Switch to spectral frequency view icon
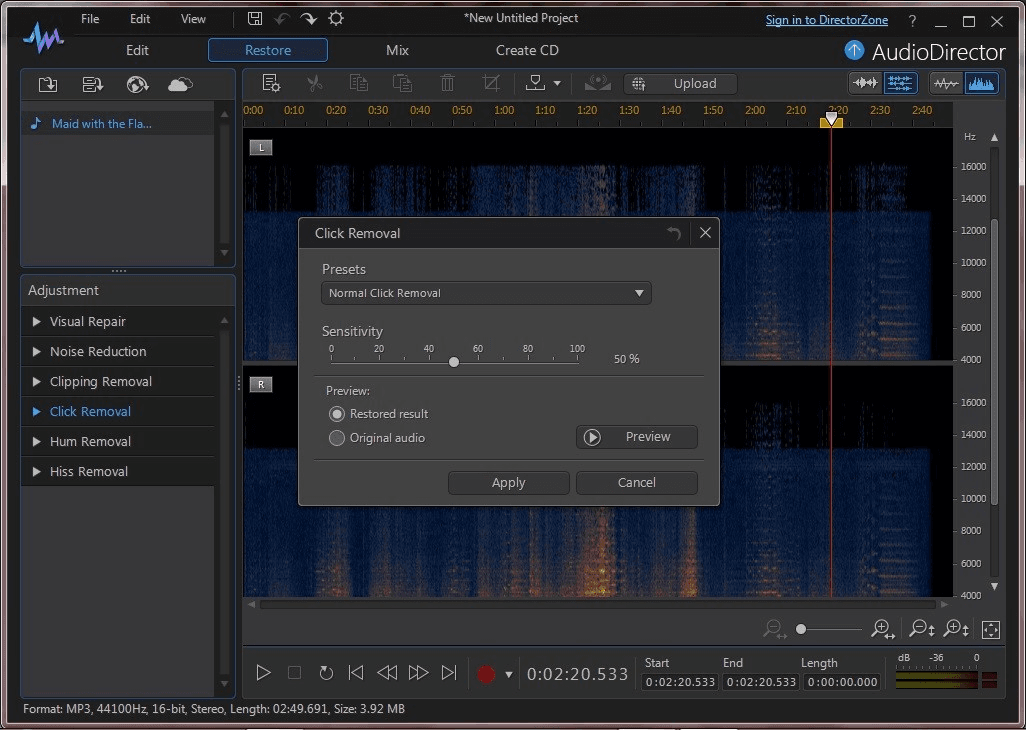This screenshot has width=1026, height=730. pyautogui.click(x=982, y=84)
